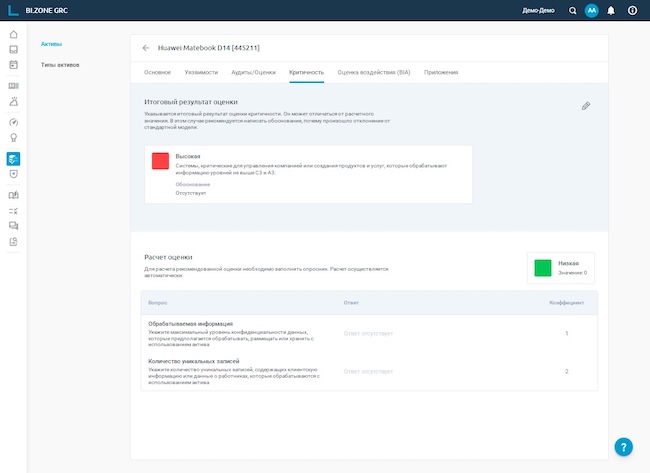Switch to the Оценка воздействия (BIA) tab
Image resolution: width=650 pixels, height=473 pixels.
tap(374, 72)
